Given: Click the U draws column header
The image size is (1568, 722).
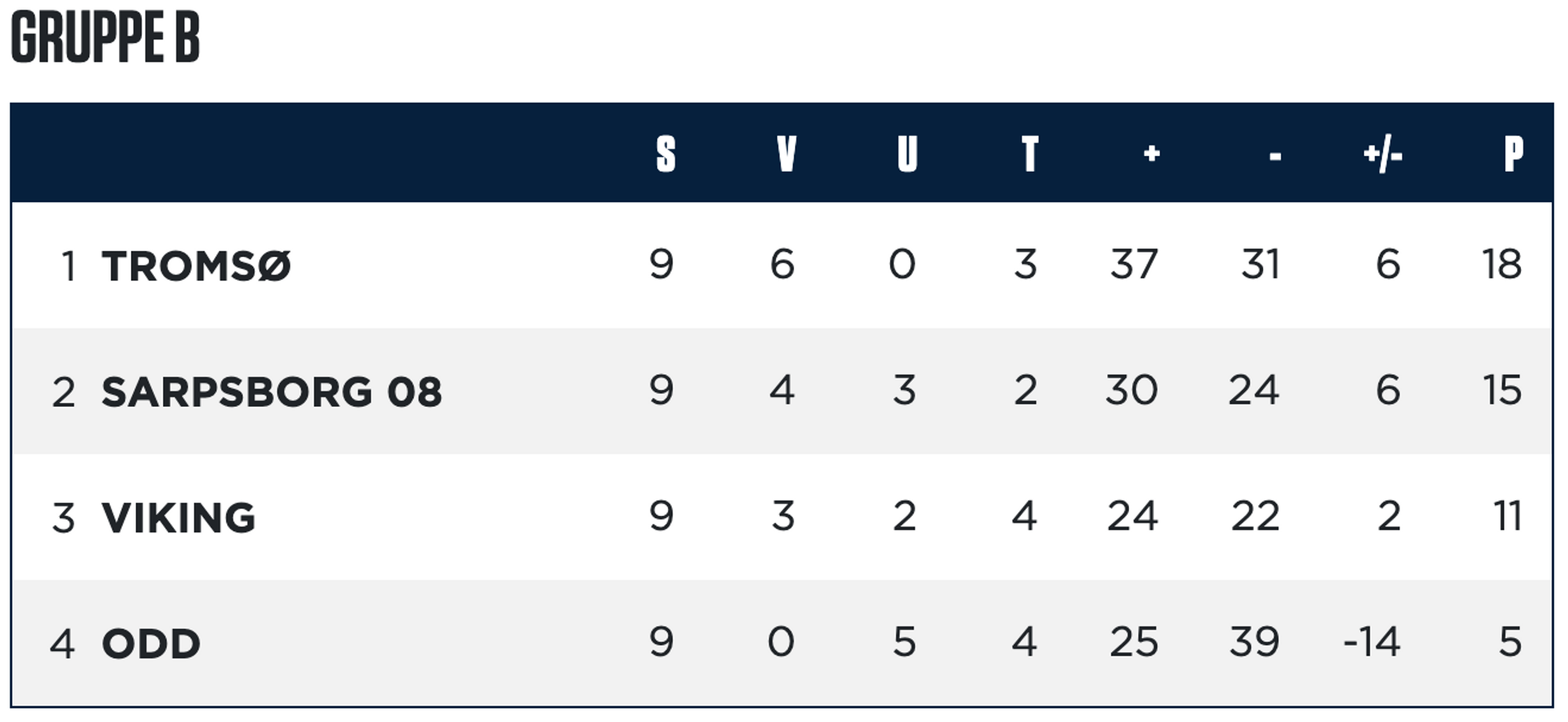Looking at the screenshot, I should click(x=907, y=154).
